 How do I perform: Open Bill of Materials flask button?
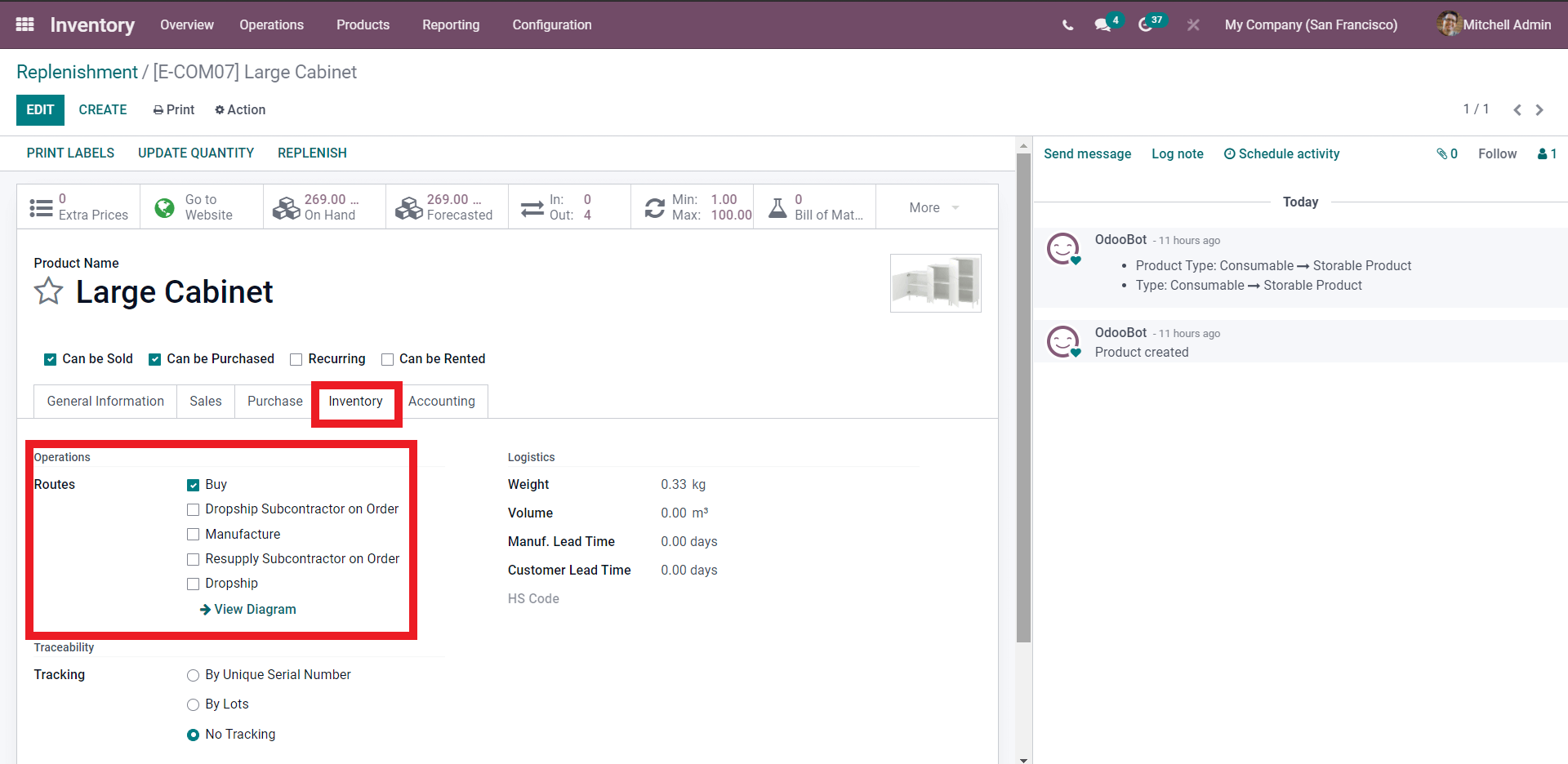[814, 207]
